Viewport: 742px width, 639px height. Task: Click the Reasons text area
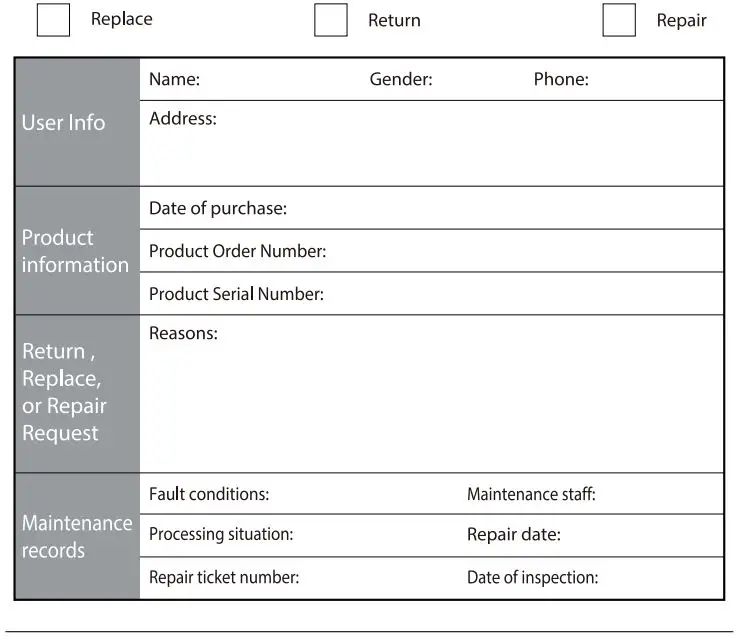click(430, 400)
